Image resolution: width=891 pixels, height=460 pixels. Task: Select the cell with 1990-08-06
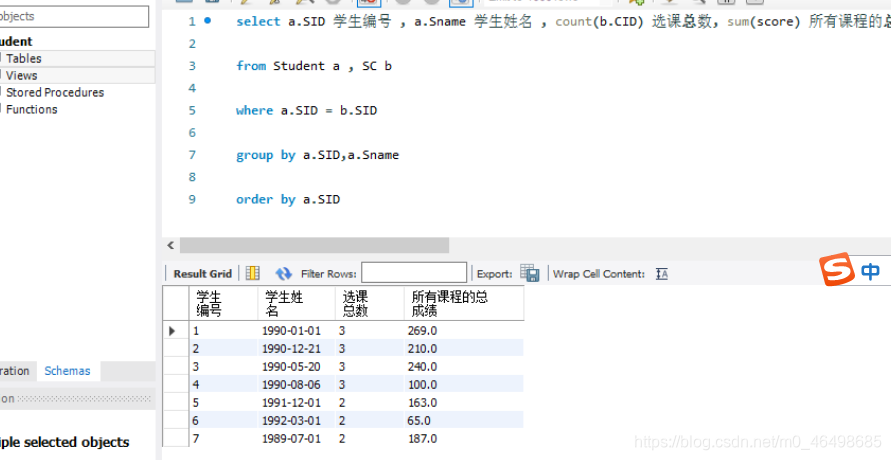tap(297, 384)
